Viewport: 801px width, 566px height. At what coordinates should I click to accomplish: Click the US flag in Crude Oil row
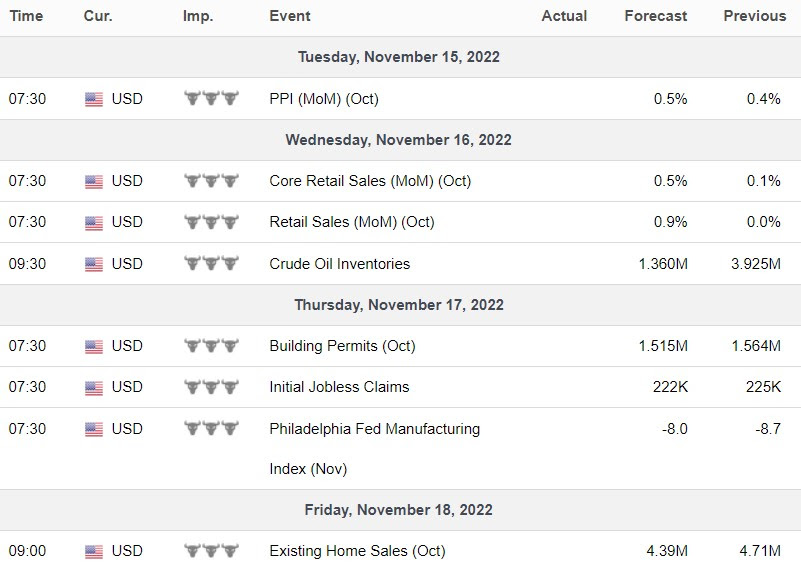pyautogui.click(x=94, y=265)
